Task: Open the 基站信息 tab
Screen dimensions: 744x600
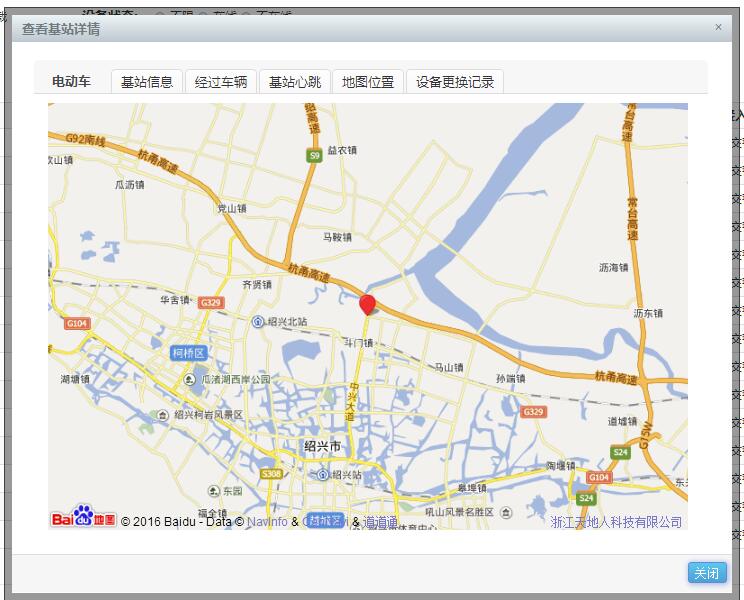Action: [x=147, y=82]
